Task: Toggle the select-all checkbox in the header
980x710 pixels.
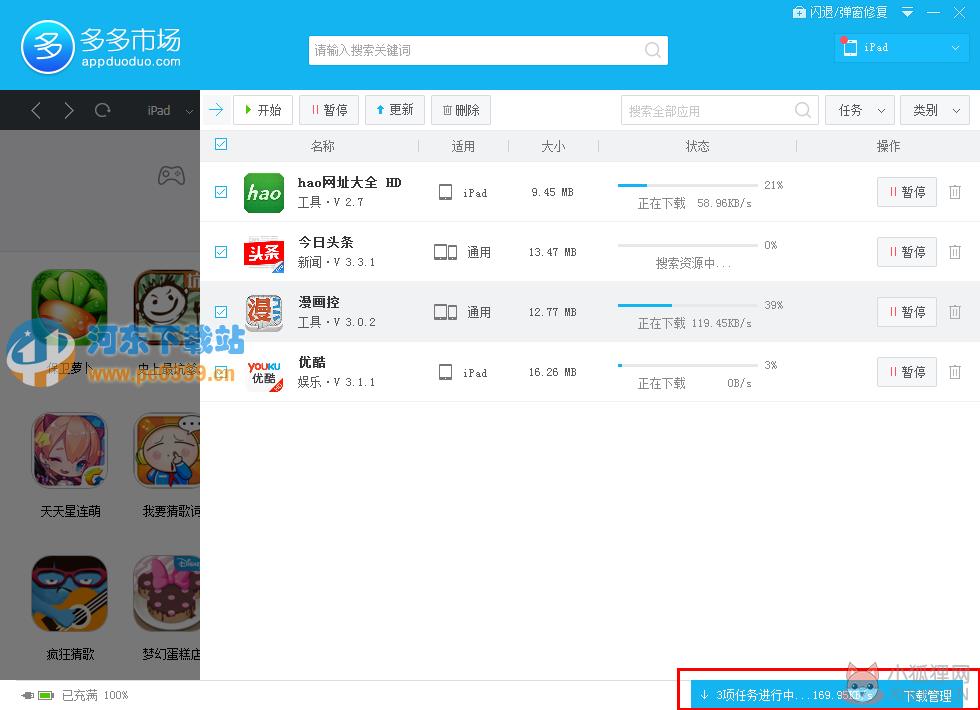Action: click(221, 144)
